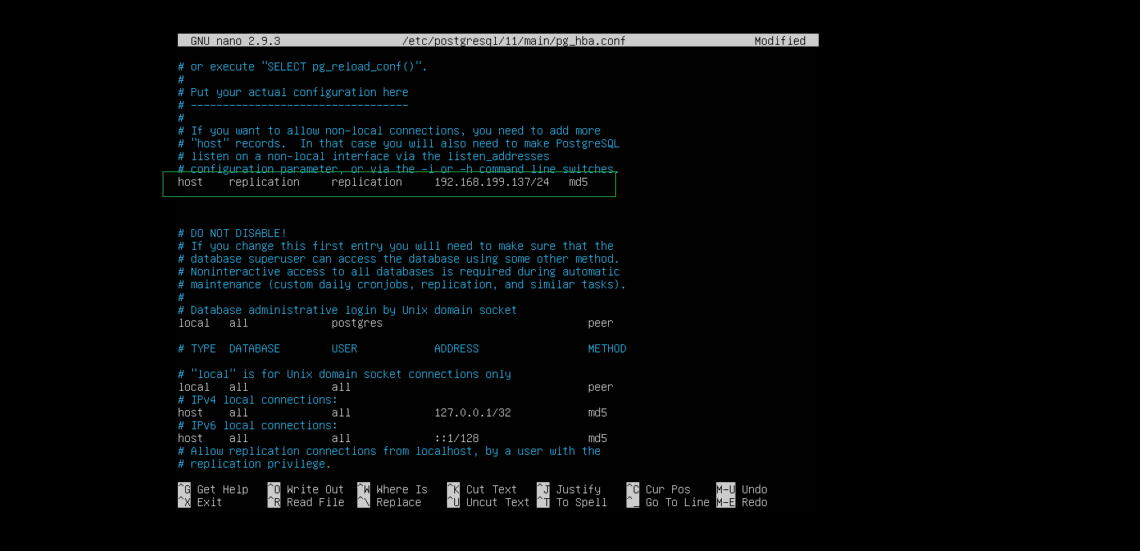The image size is (1140, 551).
Task: Click the Modified status in the title bar
Action: pos(779,41)
